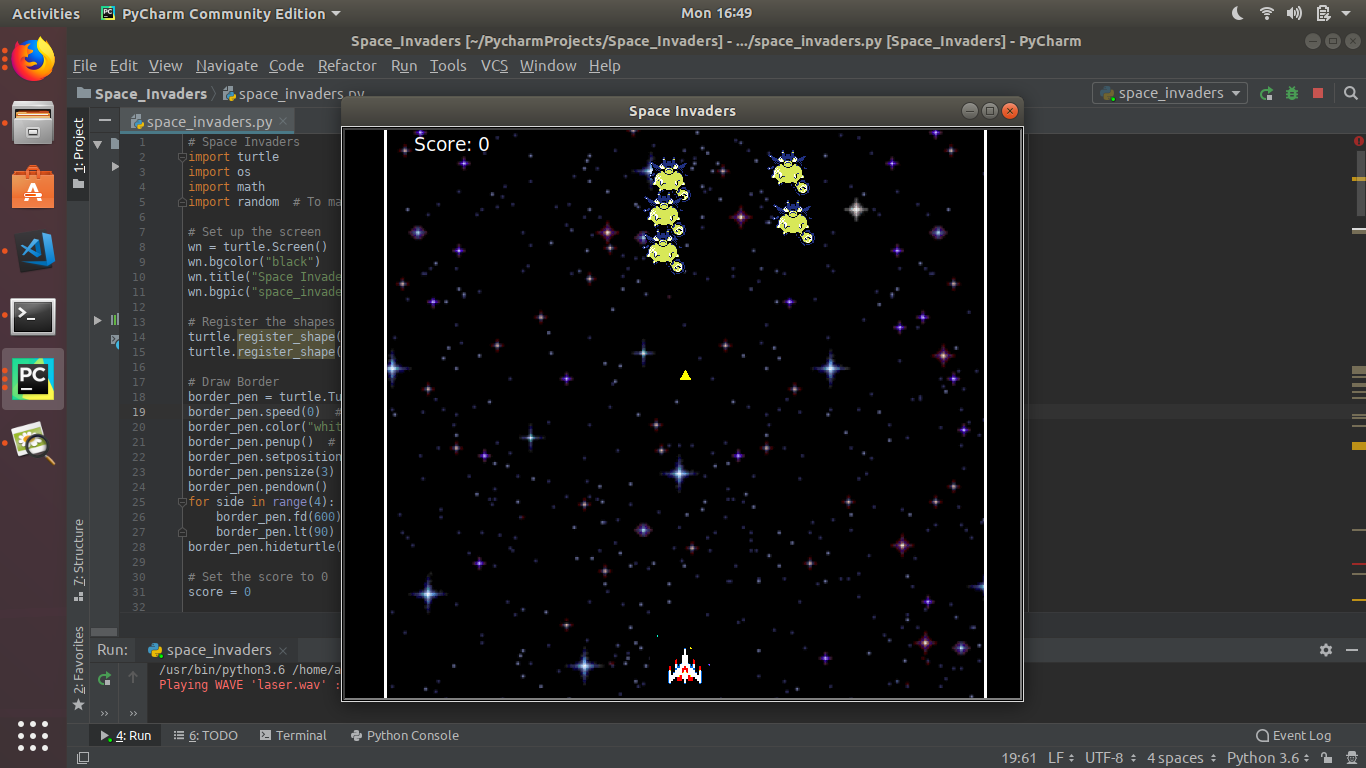This screenshot has height=768, width=1366.
Task: Open the Window menu
Action: pyautogui.click(x=548, y=66)
